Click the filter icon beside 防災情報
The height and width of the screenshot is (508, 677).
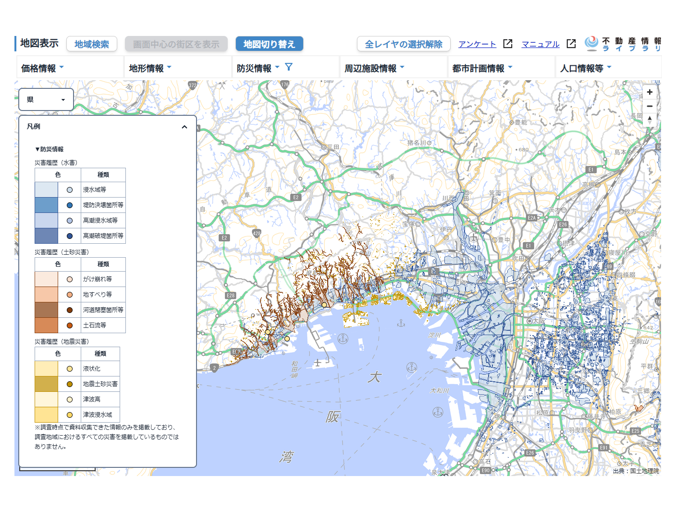click(x=289, y=68)
